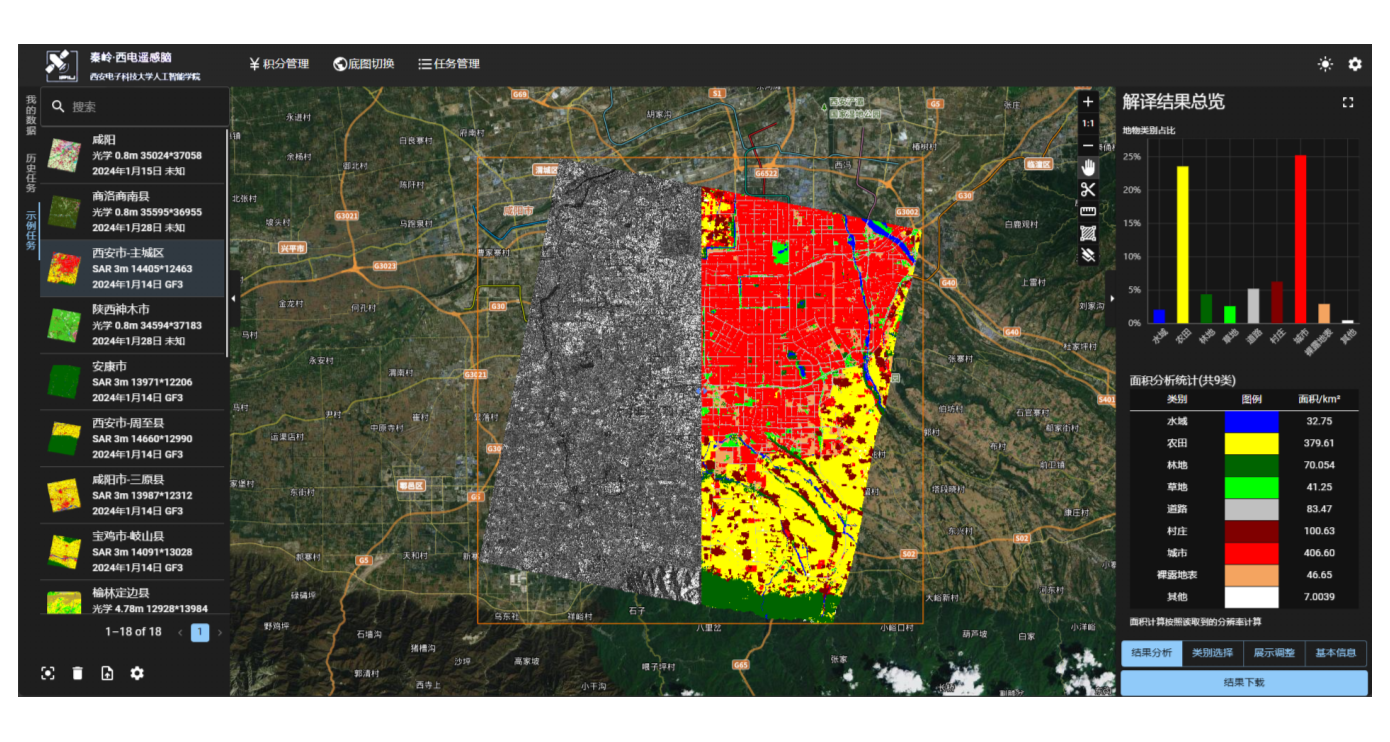The height and width of the screenshot is (742, 1390).
Task: Click the locate focus icon at bottom-left
Action: pyautogui.click(x=48, y=673)
